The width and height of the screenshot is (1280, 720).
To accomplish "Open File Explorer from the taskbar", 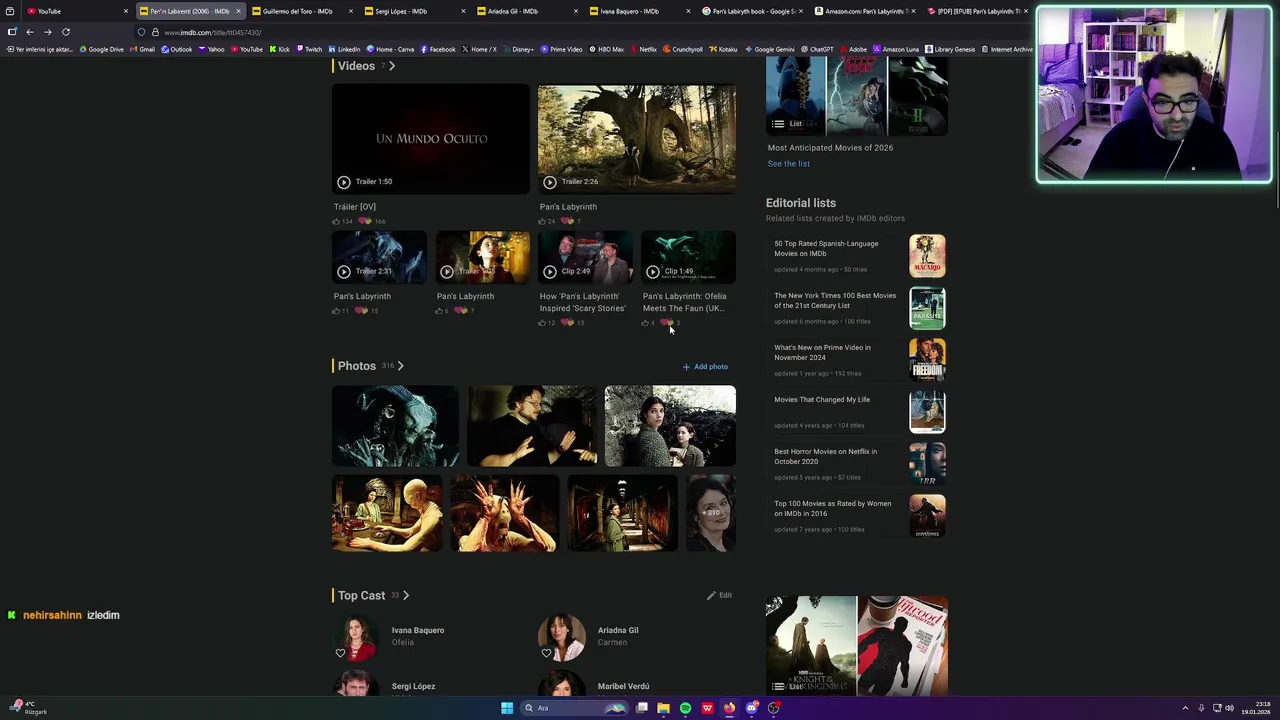I will pyautogui.click(x=663, y=708).
